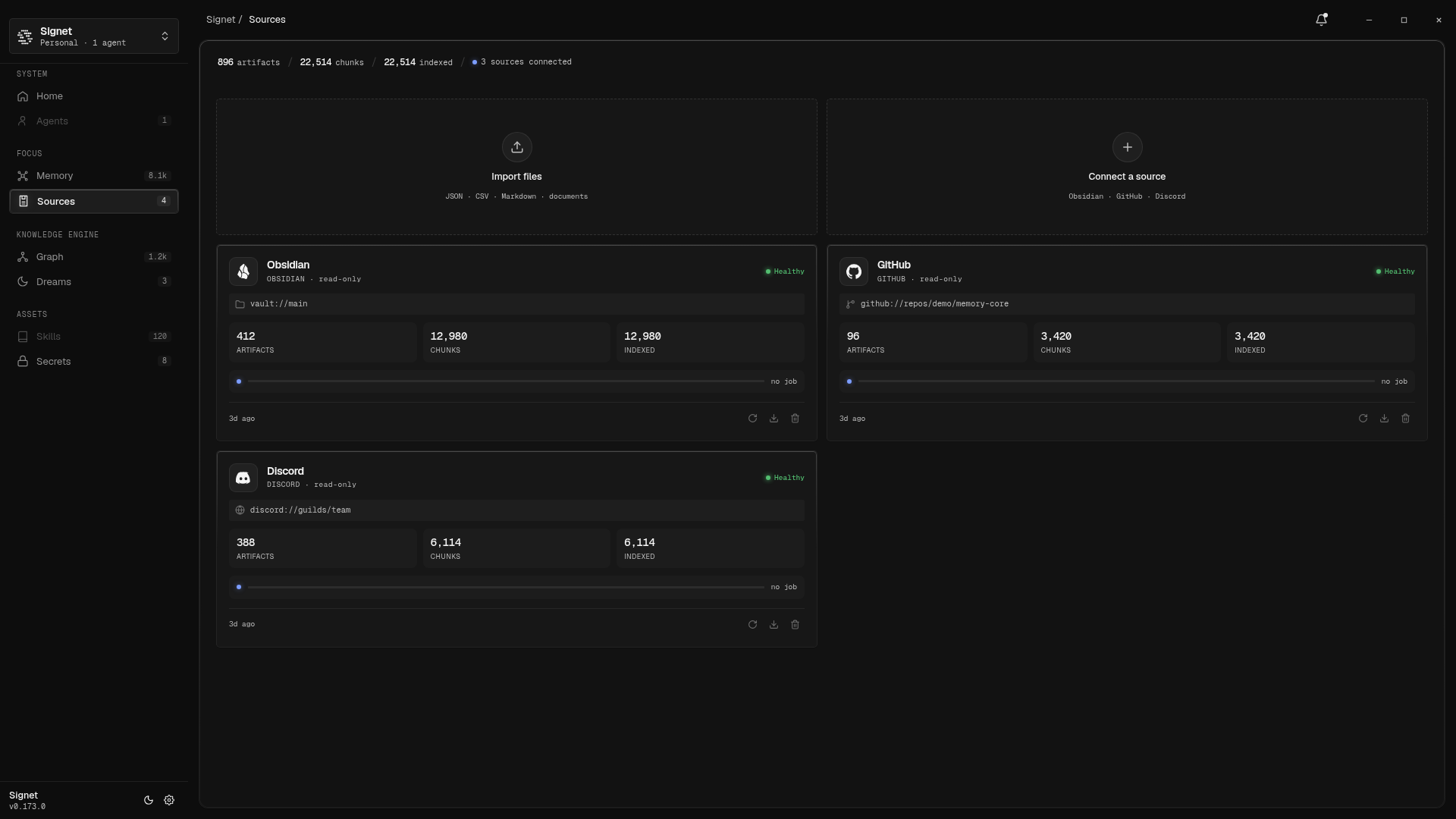
Task: Download the Discord source data
Action: click(773, 625)
